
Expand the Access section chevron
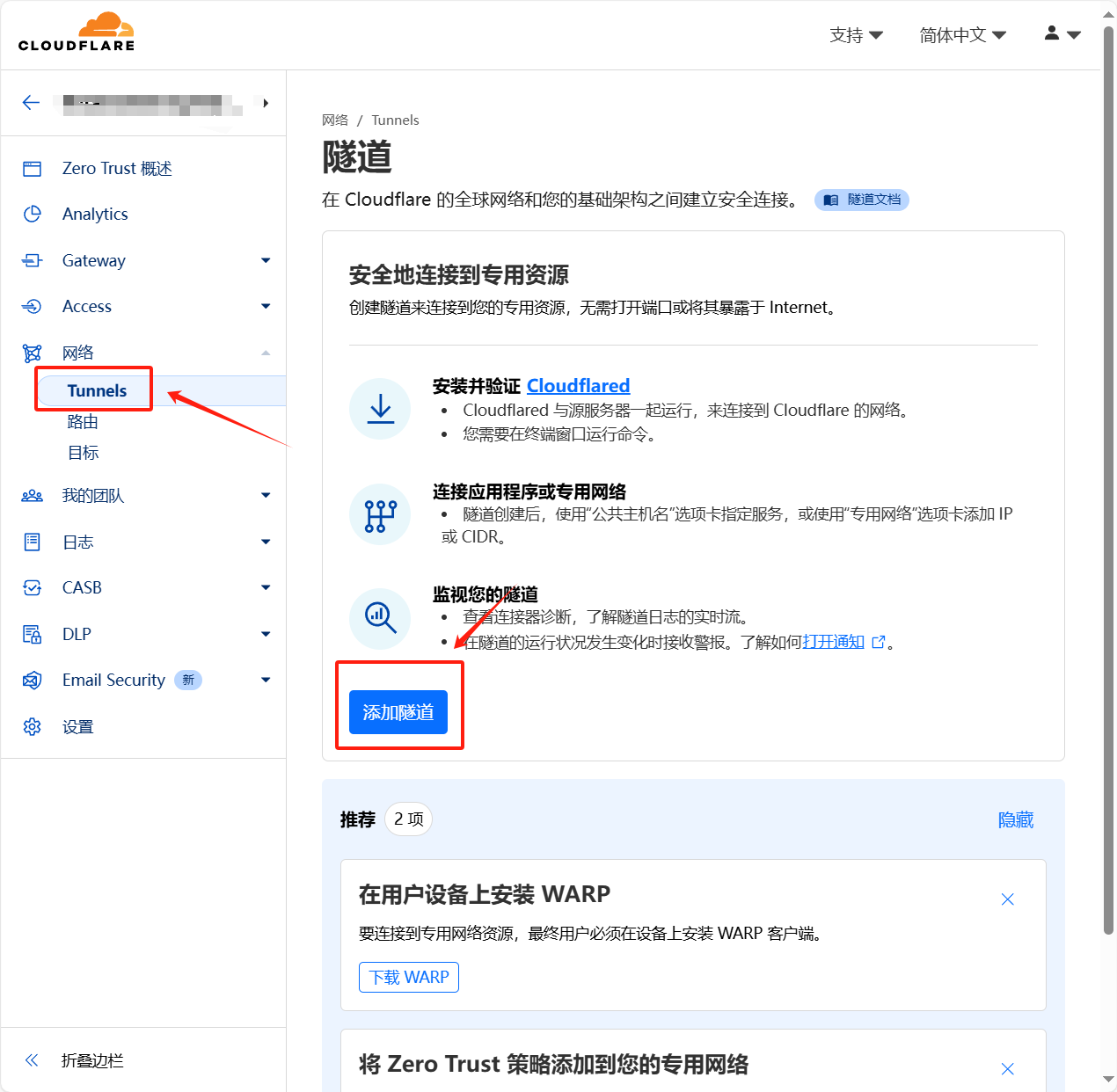point(265,306)
